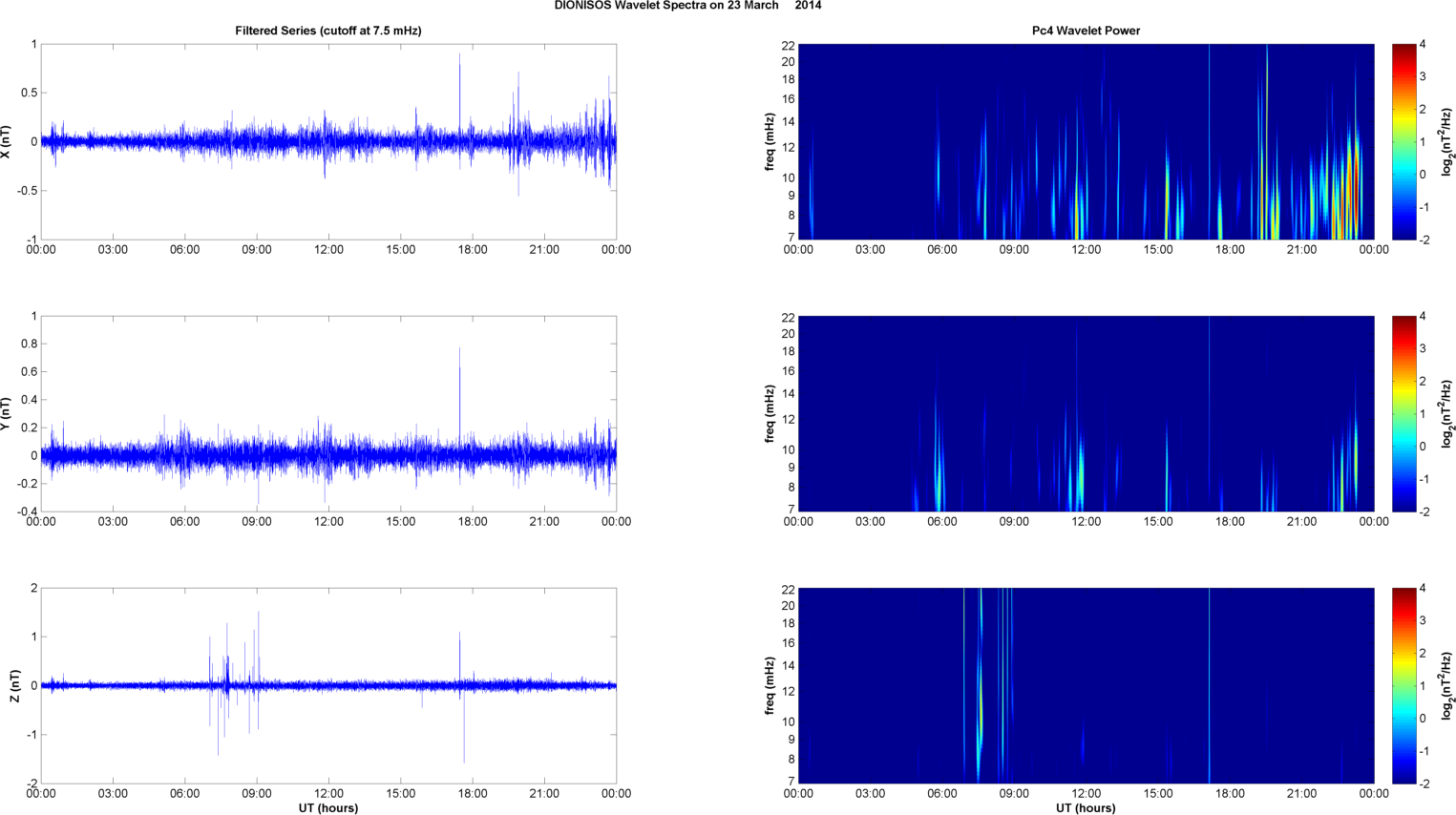
Task: Select the Y component wavelet power spectrogram
Action: (x=1086, y=413)
